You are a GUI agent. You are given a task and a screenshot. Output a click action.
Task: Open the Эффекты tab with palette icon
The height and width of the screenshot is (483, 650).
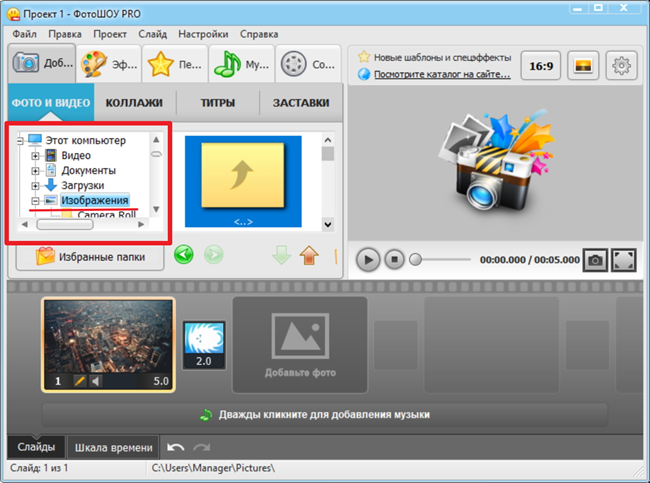point(109,64)
